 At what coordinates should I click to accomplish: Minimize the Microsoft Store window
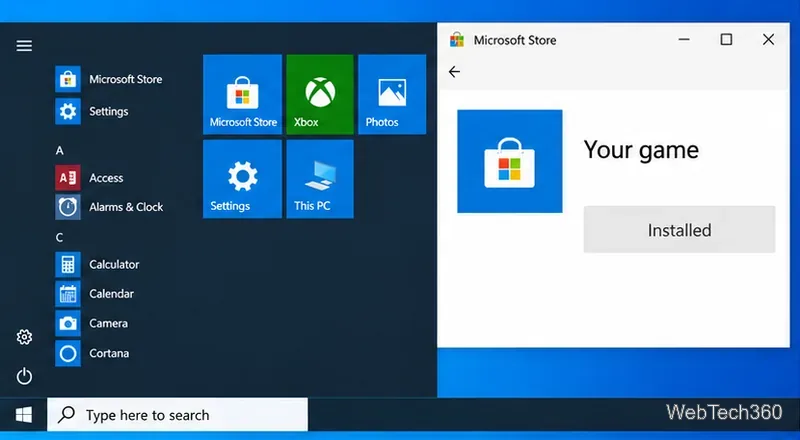coord(684,40)
